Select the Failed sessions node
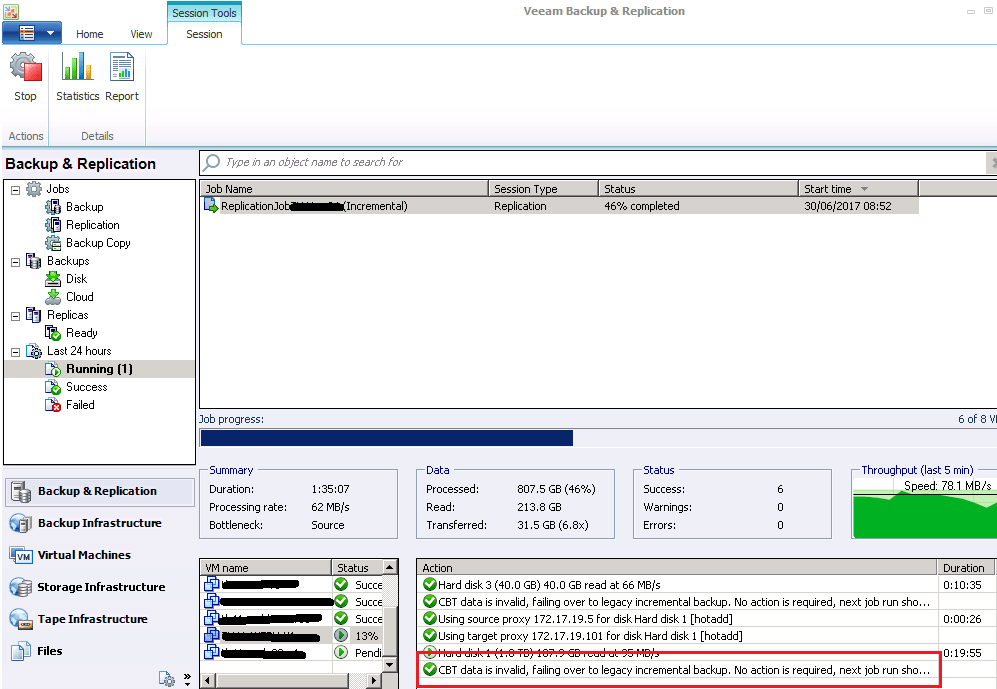Viewport: 997px width, 689px height. click(80, 405)
